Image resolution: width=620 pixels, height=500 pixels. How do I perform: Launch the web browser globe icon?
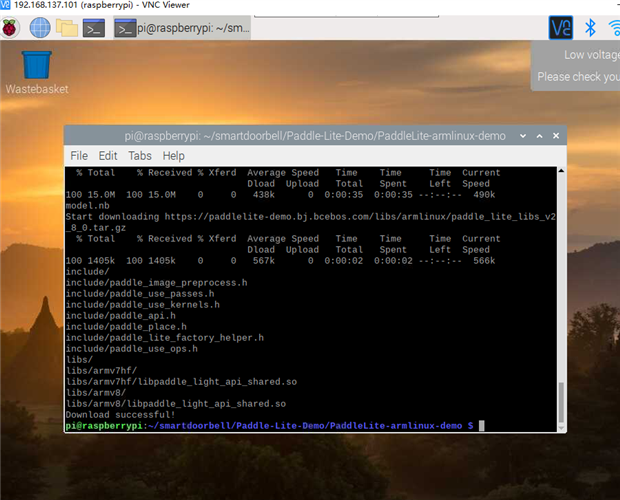pos(40,28)
